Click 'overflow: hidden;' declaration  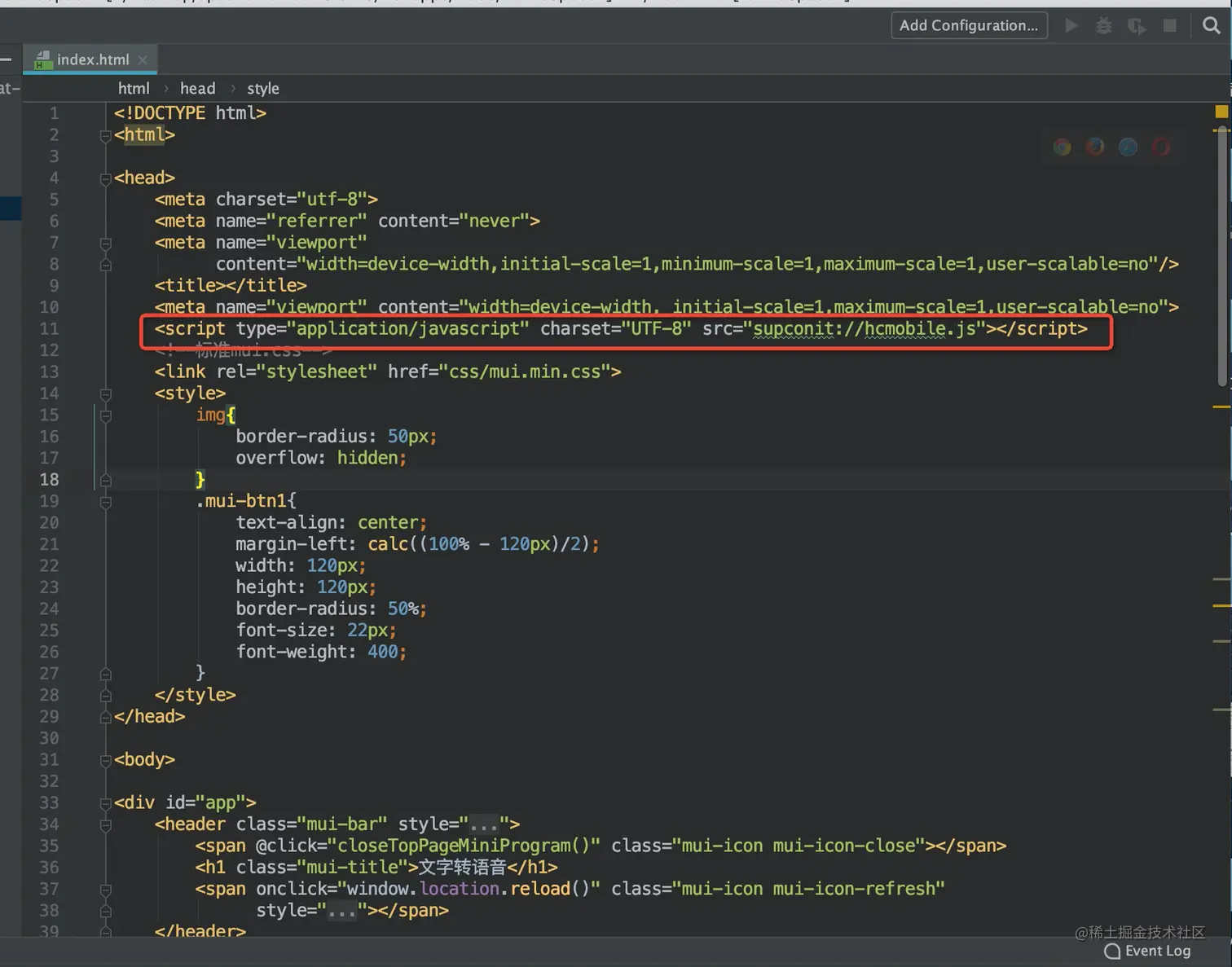[x=321, y=458]
